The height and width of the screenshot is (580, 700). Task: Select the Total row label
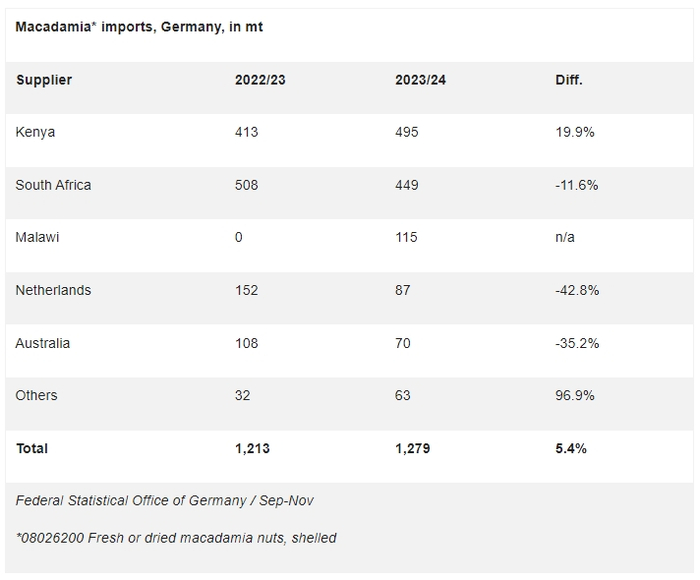point(32,448)
